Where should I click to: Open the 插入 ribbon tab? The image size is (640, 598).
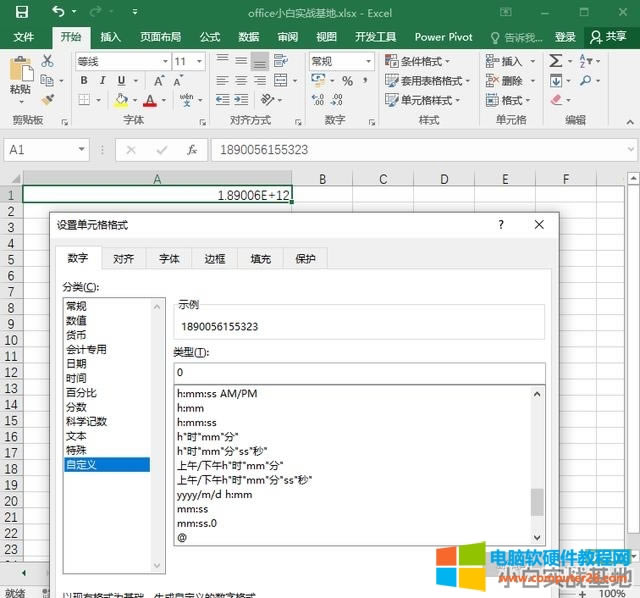110,37
